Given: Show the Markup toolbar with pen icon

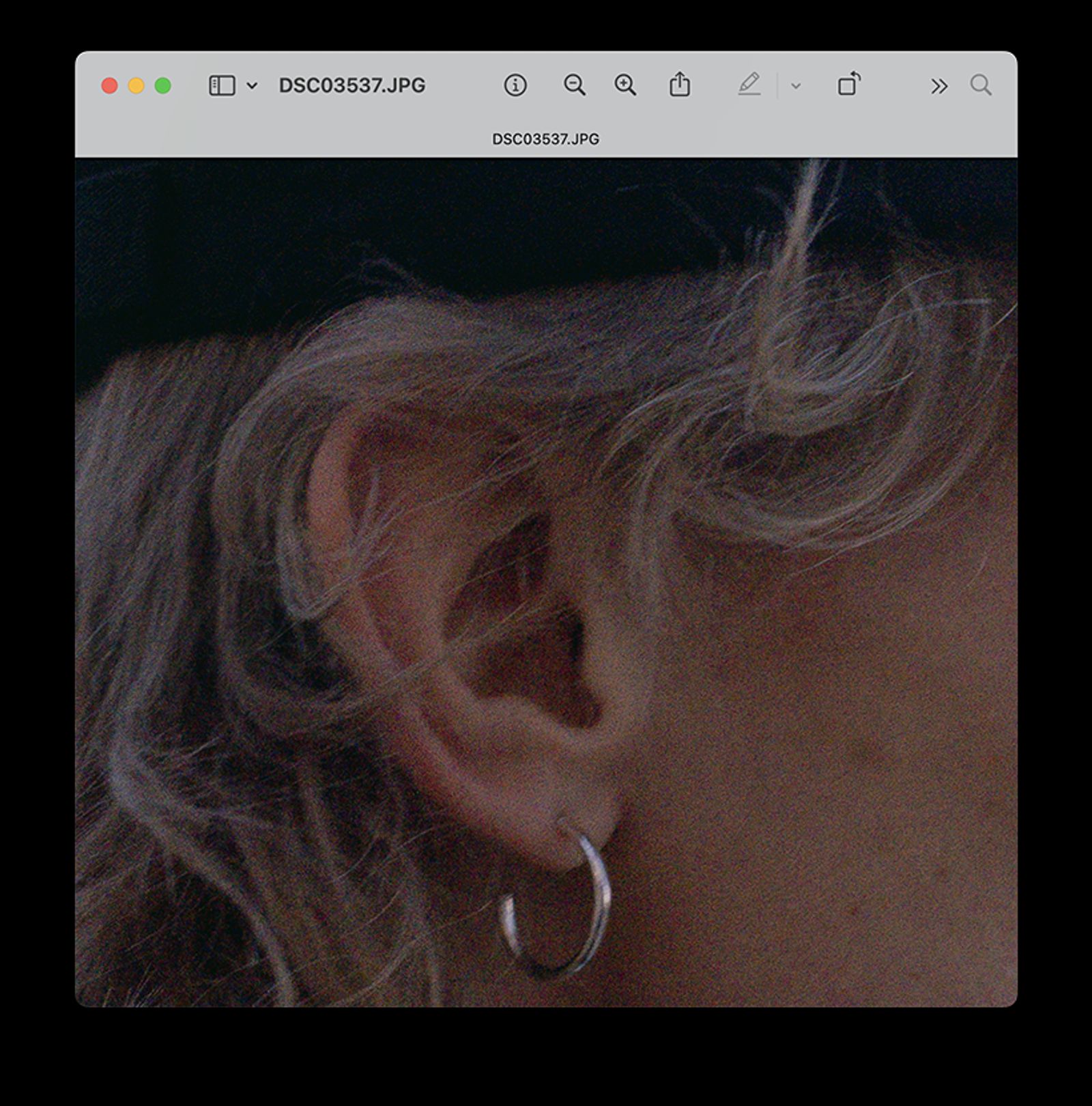Looking at the screenshot, I should click(x=749, y=85).
